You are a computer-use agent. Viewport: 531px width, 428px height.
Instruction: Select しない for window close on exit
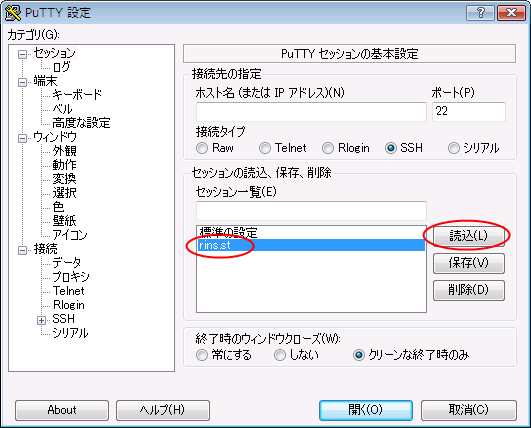[x=280, y=355]
